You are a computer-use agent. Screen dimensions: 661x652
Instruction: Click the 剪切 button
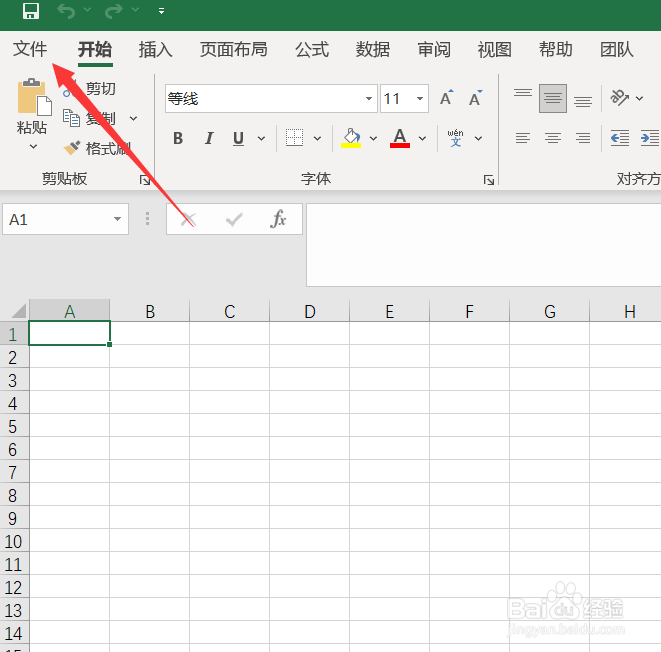[90, 89]
